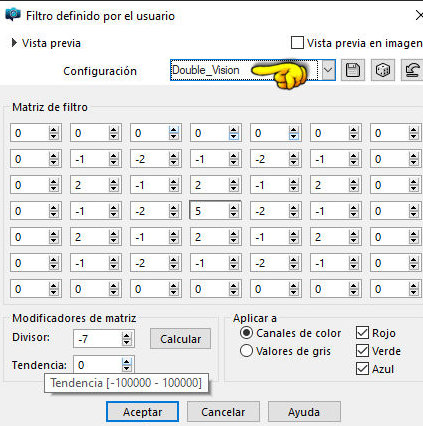Increase the center matrix value 5 spinner
423x426 pixels.
click(x=233, y=208)
